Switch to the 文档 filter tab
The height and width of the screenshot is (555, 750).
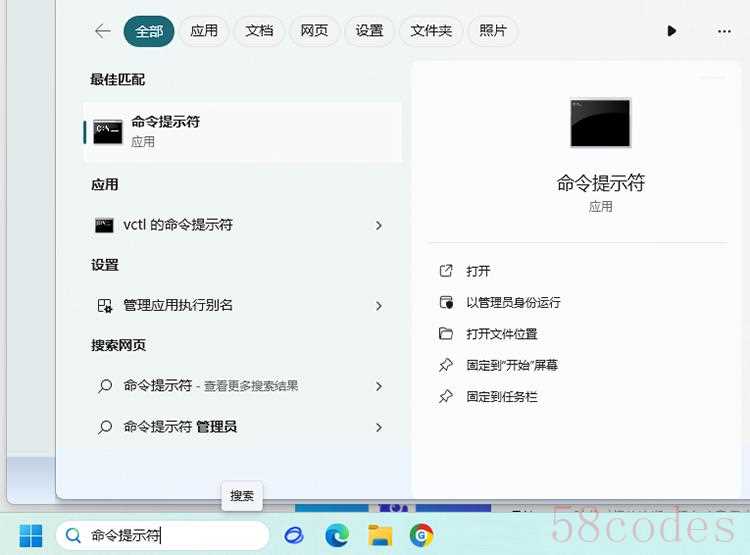click(x=259, y=31)
